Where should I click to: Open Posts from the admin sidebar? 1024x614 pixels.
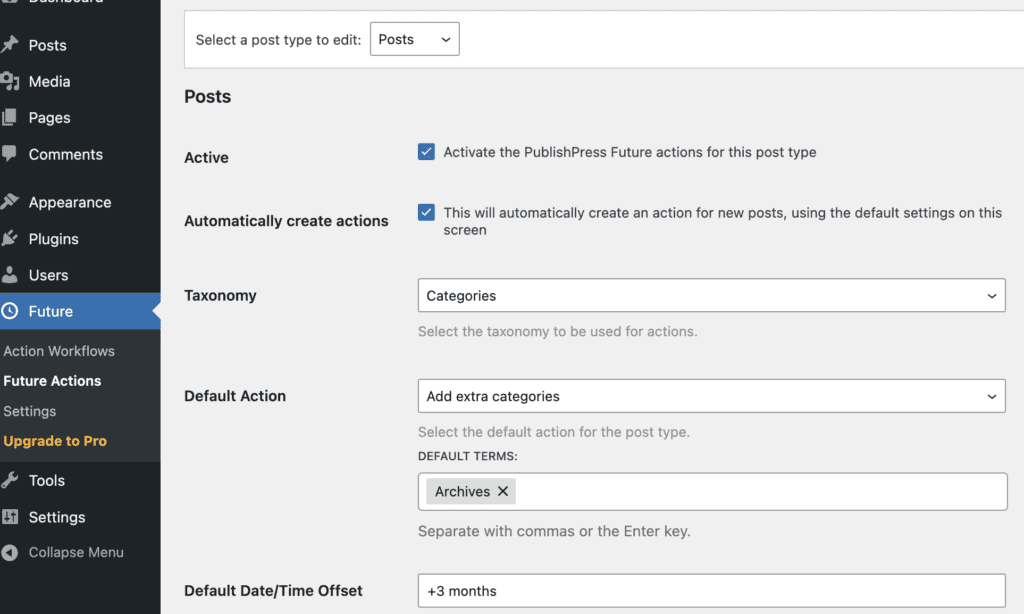tap(45, 44)
